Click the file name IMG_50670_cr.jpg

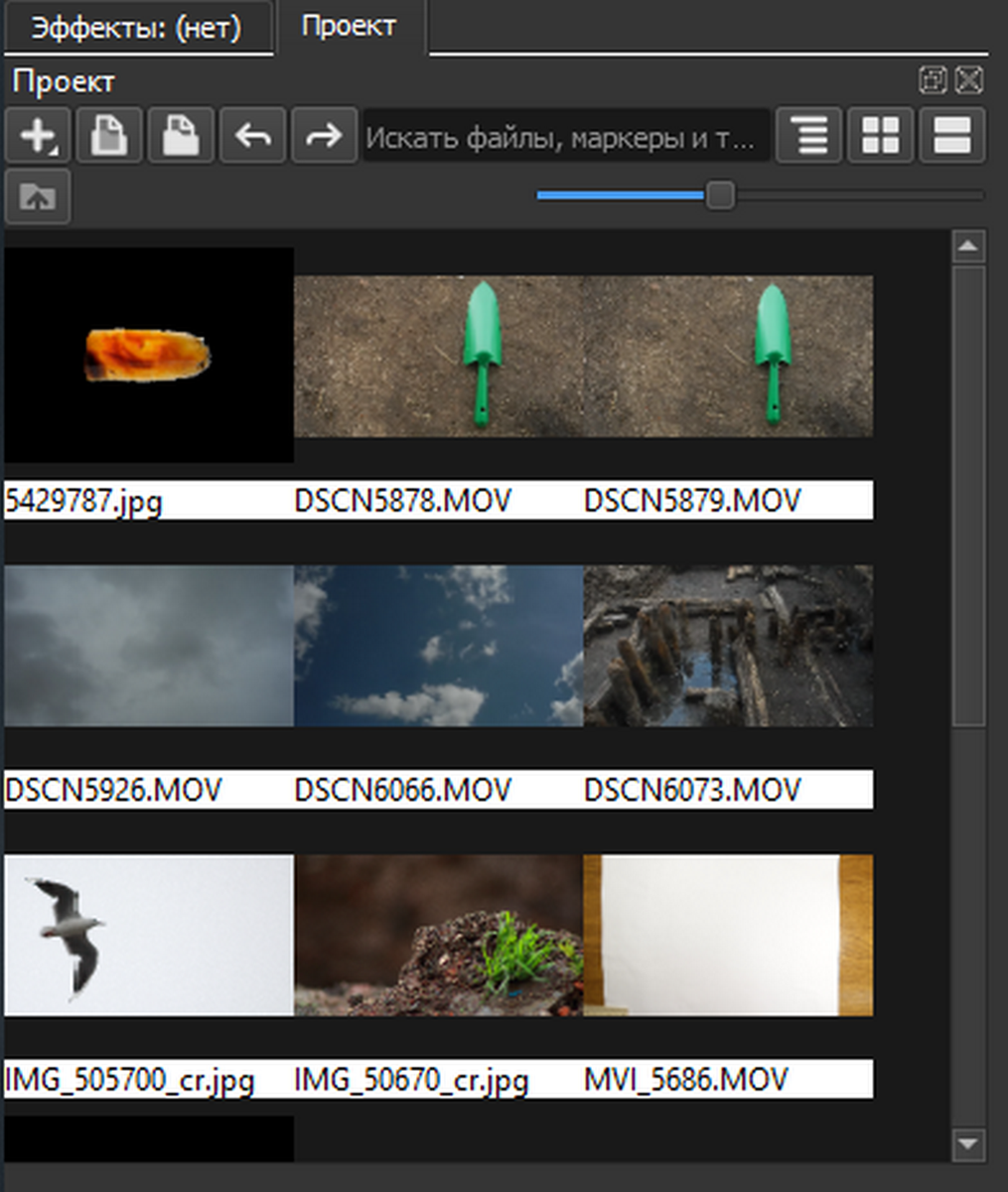(x=411, y=1080)
